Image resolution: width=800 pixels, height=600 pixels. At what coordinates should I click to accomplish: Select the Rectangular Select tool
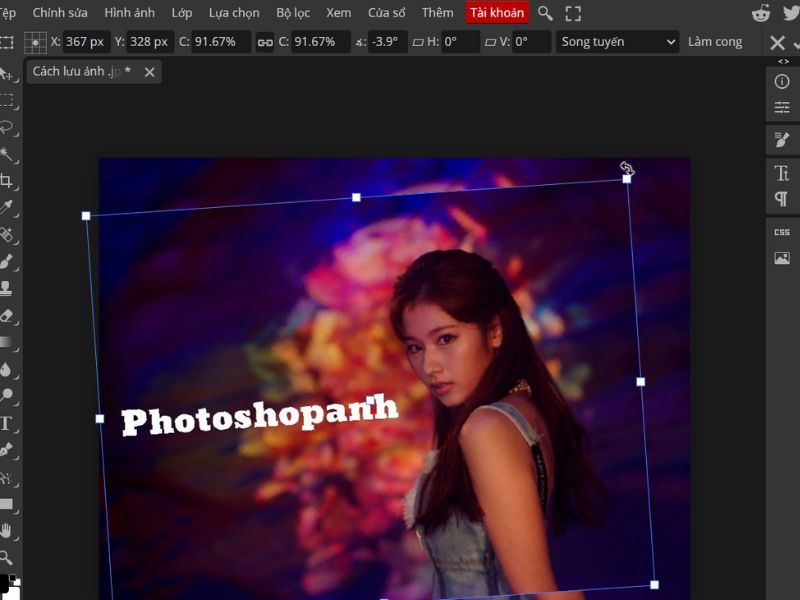[x=6, y=99]
